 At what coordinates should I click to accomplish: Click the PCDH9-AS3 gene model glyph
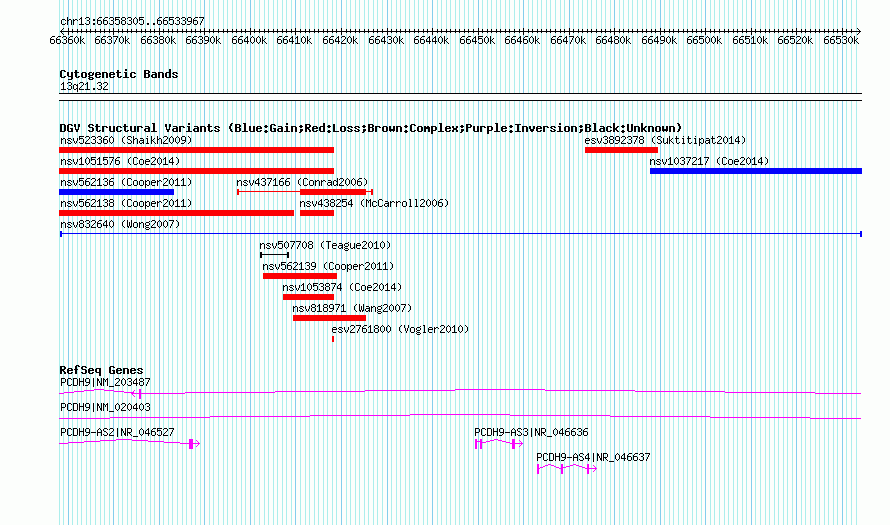pyautogui.click(x=499, y=444)
